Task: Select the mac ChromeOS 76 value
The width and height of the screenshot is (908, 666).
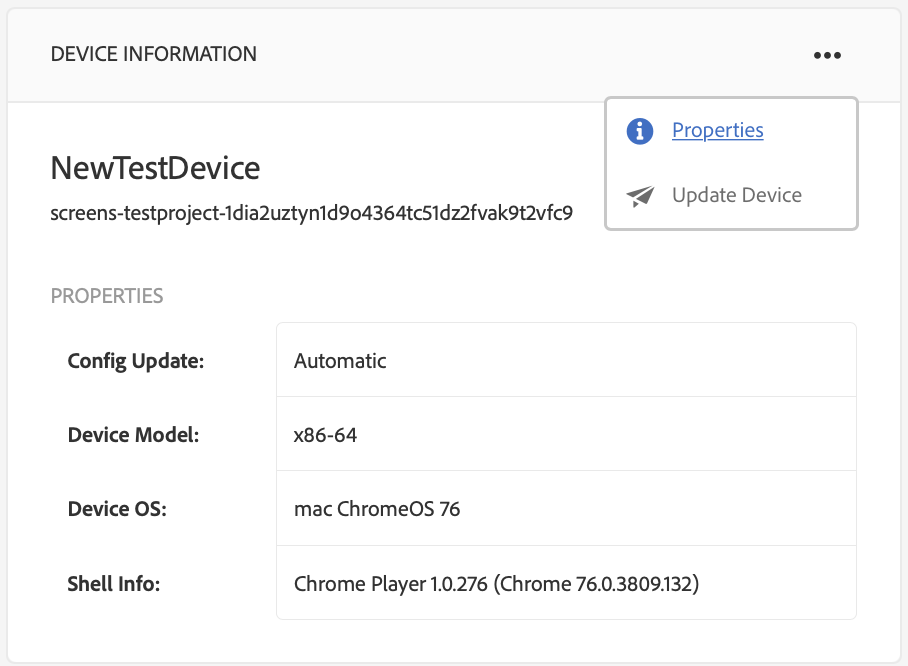Action: (377, 509)
